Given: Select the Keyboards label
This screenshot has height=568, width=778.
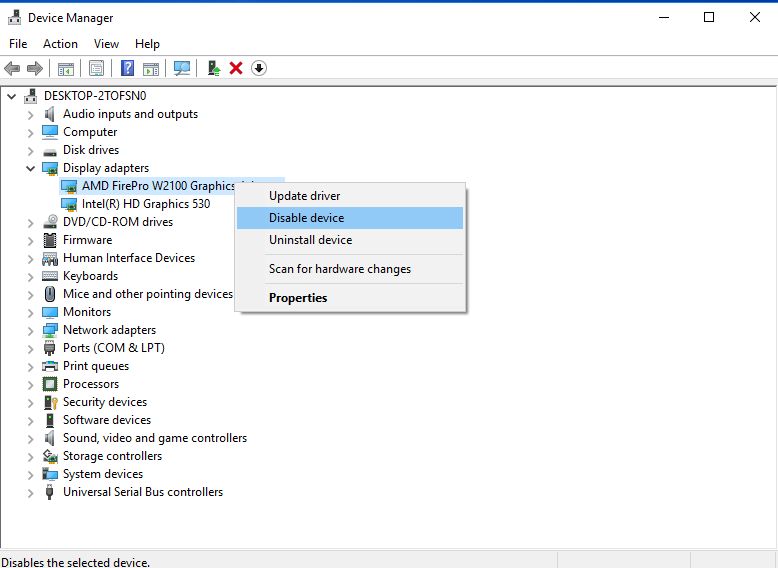Looking at the screenshot, I should pos(90,276).
